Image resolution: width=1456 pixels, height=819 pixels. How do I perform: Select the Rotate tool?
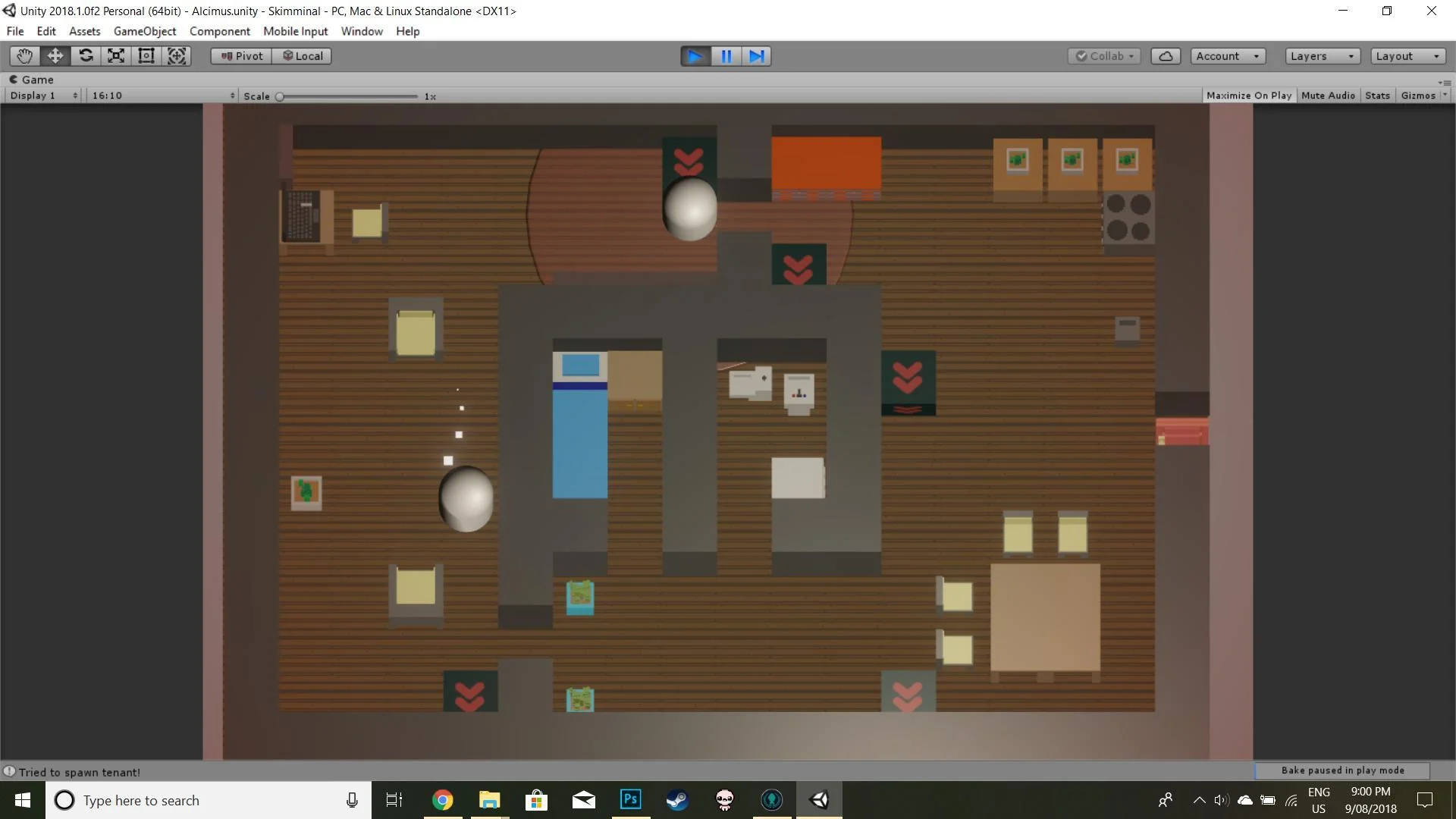coord(86,56)
